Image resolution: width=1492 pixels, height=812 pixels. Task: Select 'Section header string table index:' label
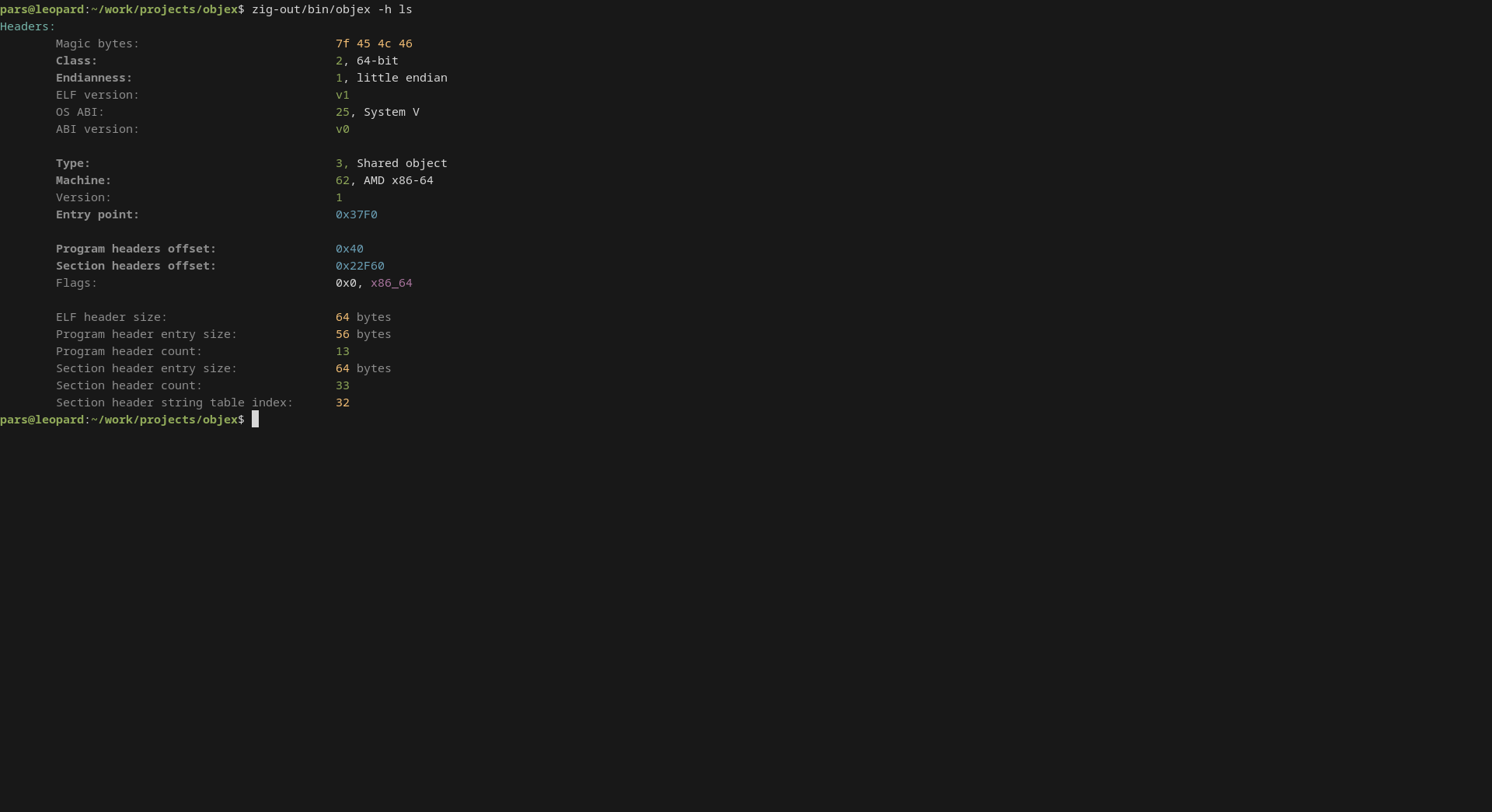(174, 403)
